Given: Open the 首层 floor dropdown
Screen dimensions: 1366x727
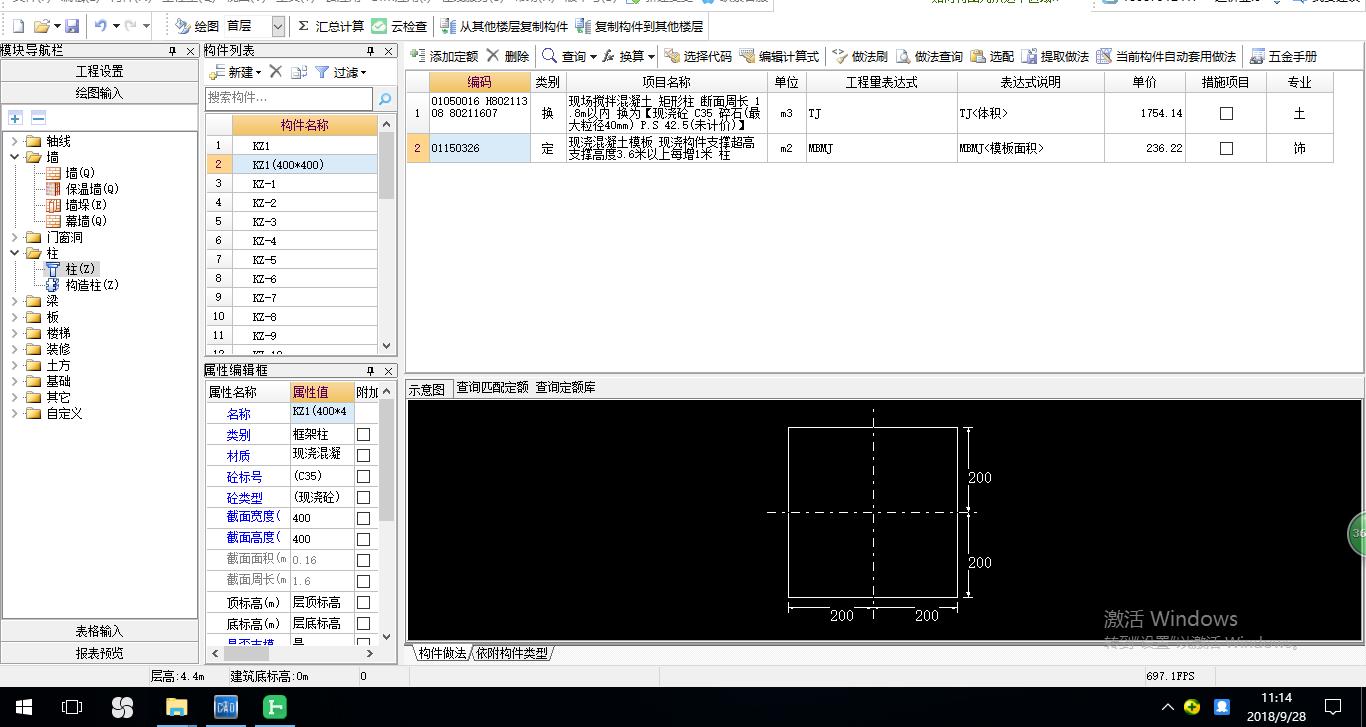Looking at the screenshot, I should click(x=277, y=26).
